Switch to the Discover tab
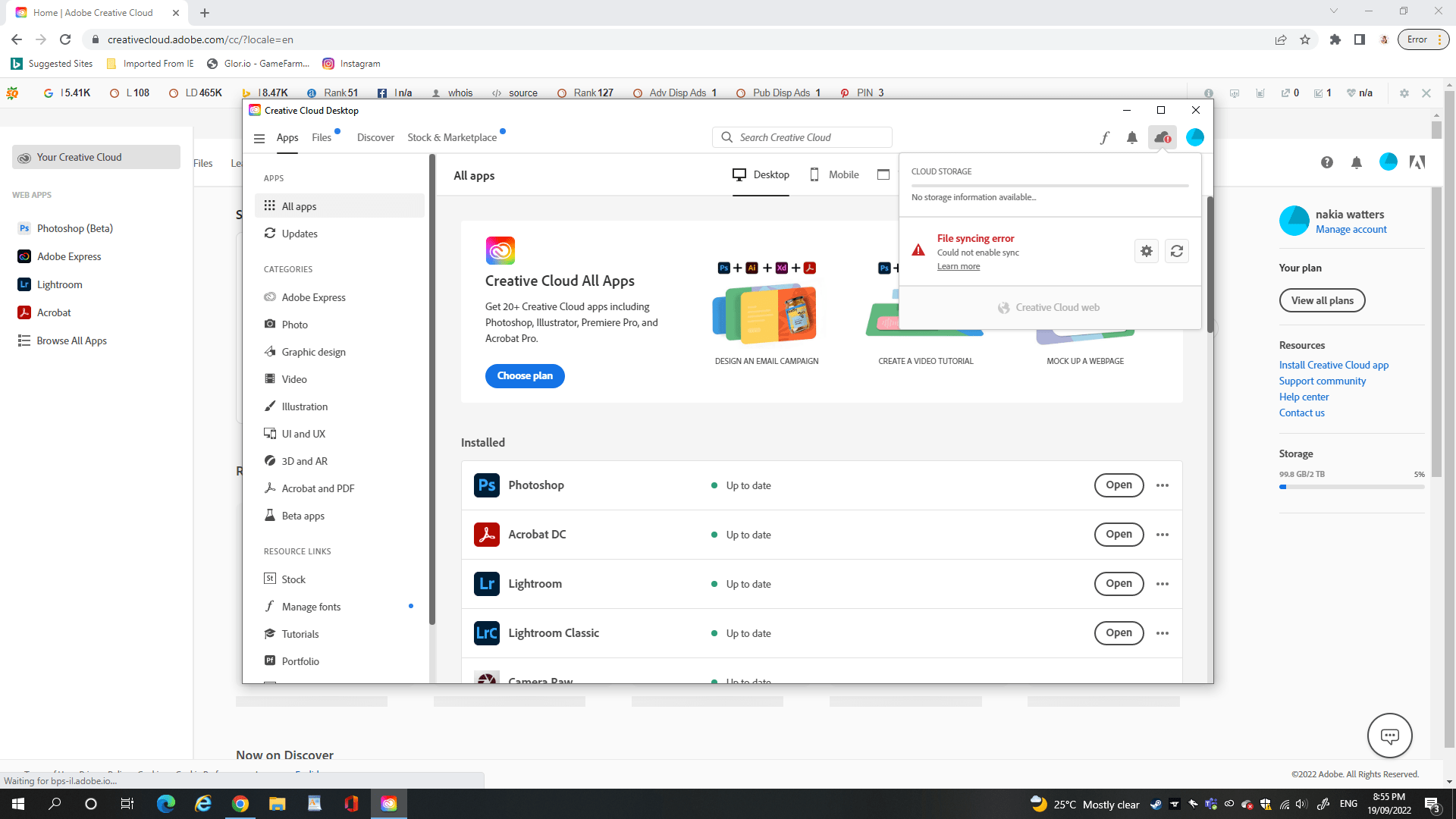Image resolution: width=1456 pixels, height=819 pixels. coord(375,137)
